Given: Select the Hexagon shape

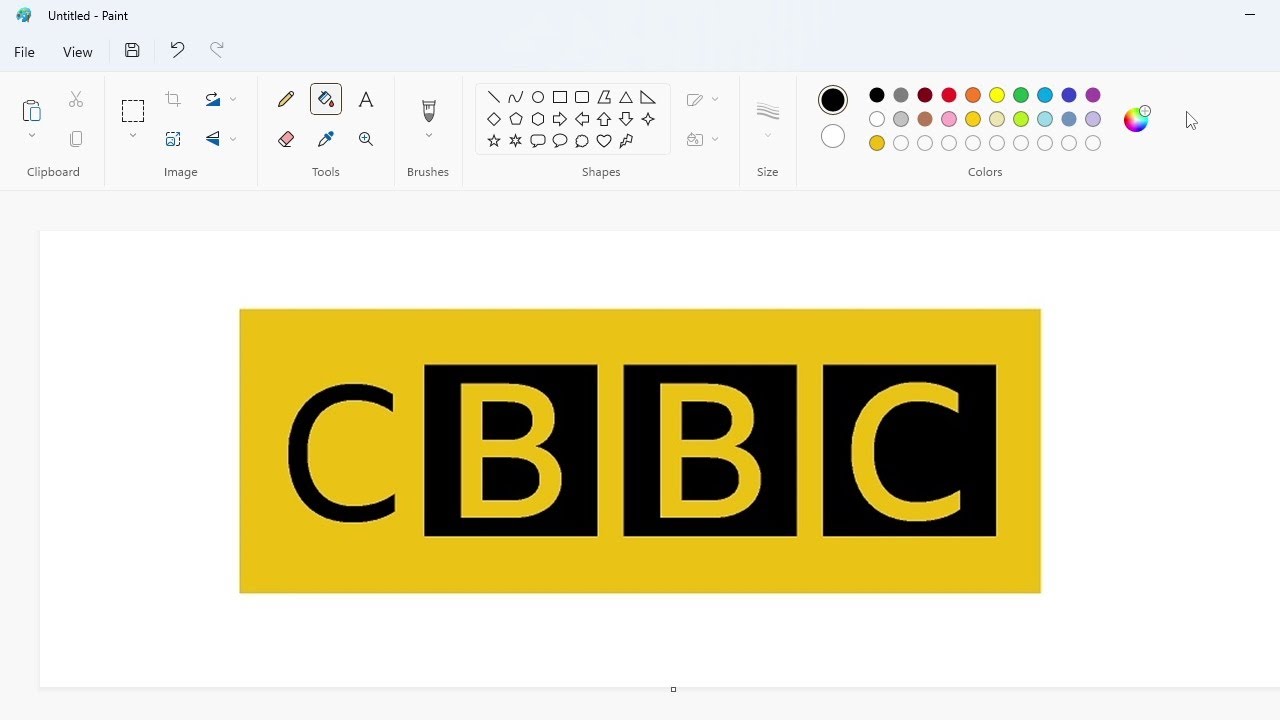Looking at the screenshot, I should click(x=538, y=119).
